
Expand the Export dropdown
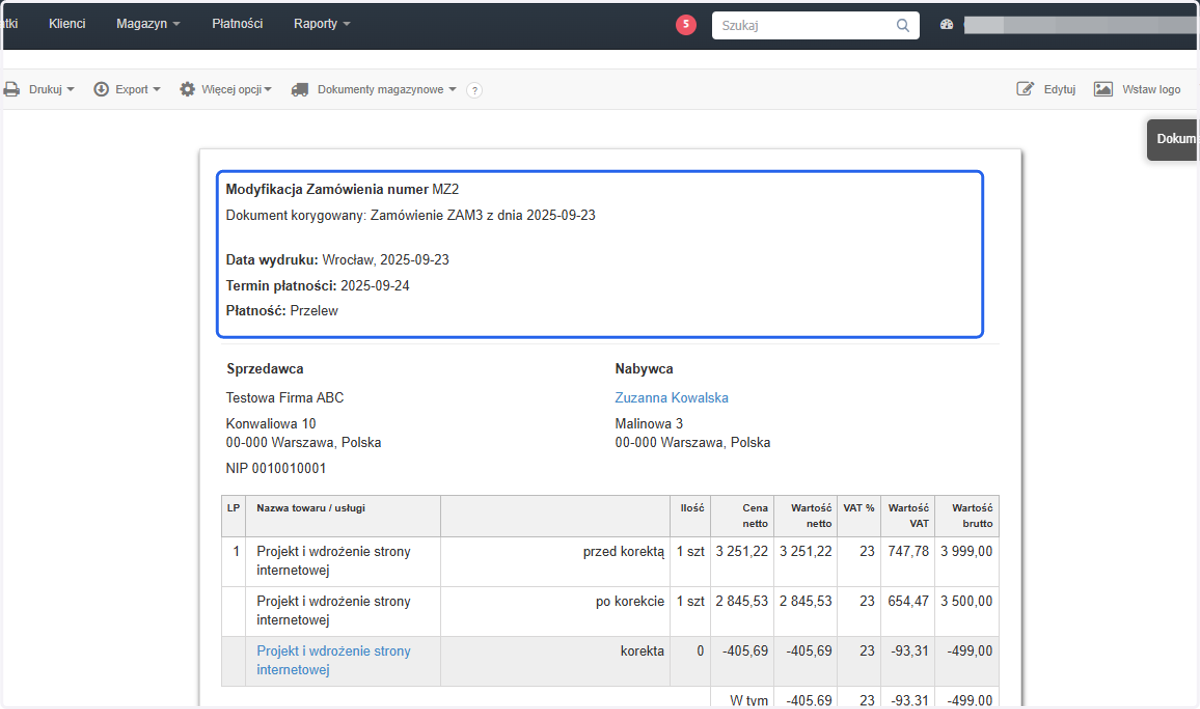coord(138,89)
